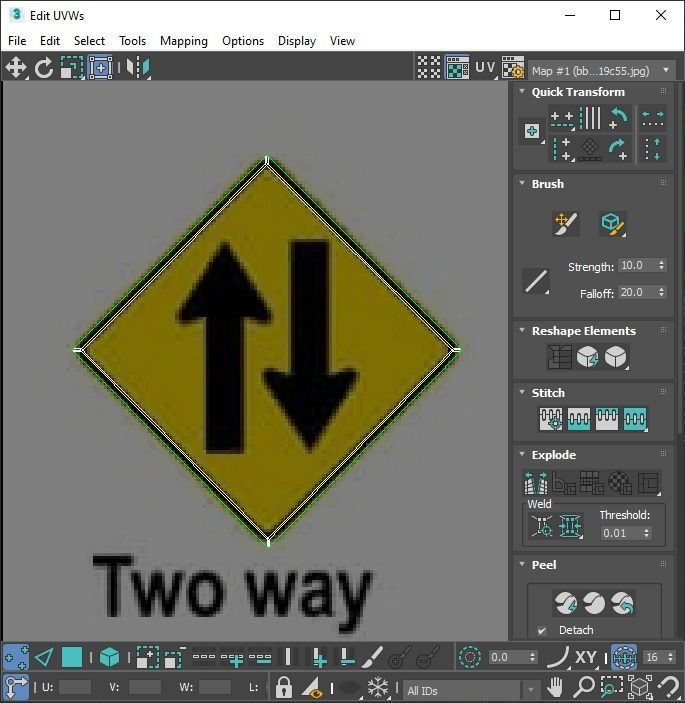Click the Strength spinner arrows

click(x=662, y=265)
